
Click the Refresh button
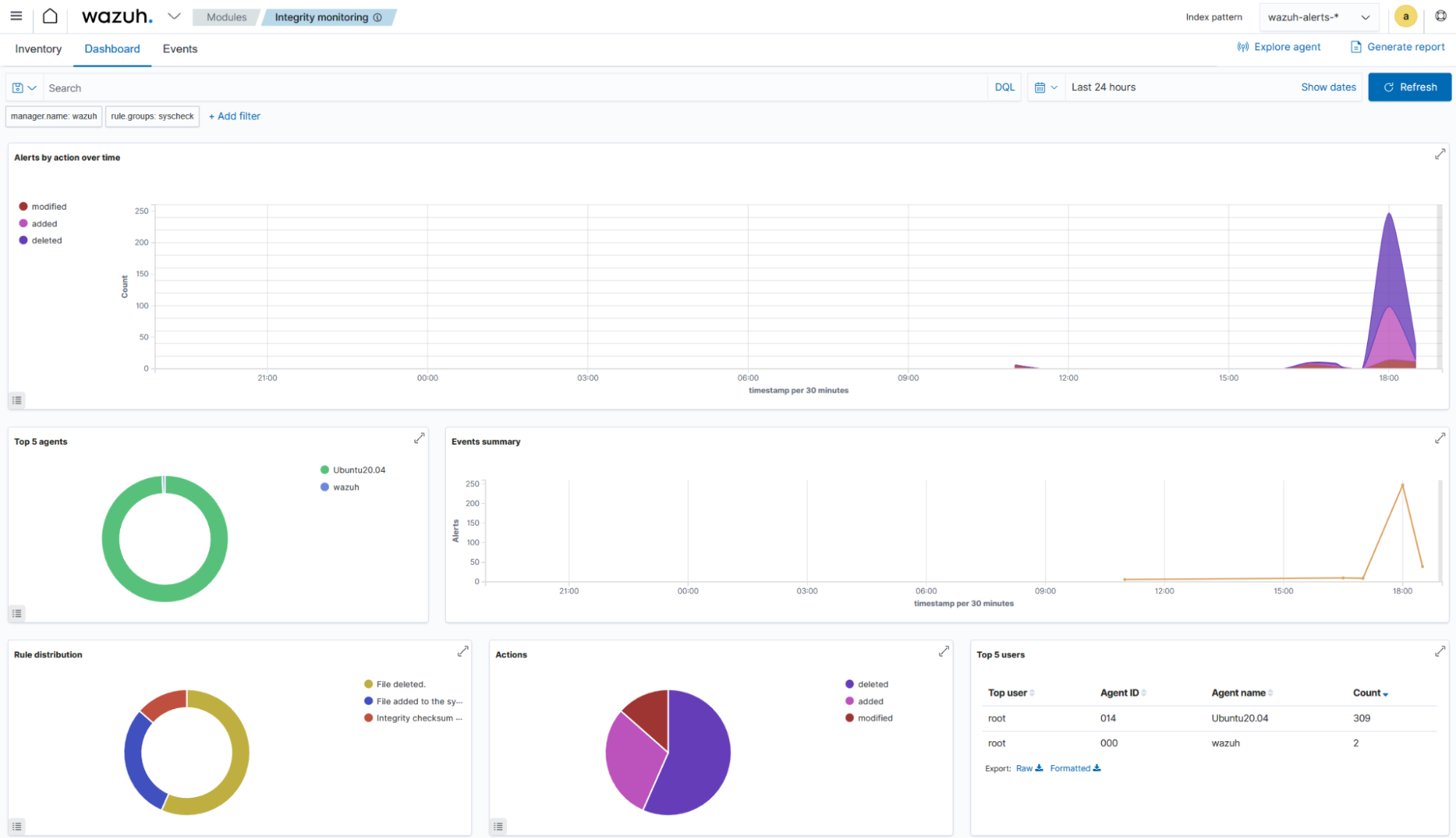pos(1409,87)
